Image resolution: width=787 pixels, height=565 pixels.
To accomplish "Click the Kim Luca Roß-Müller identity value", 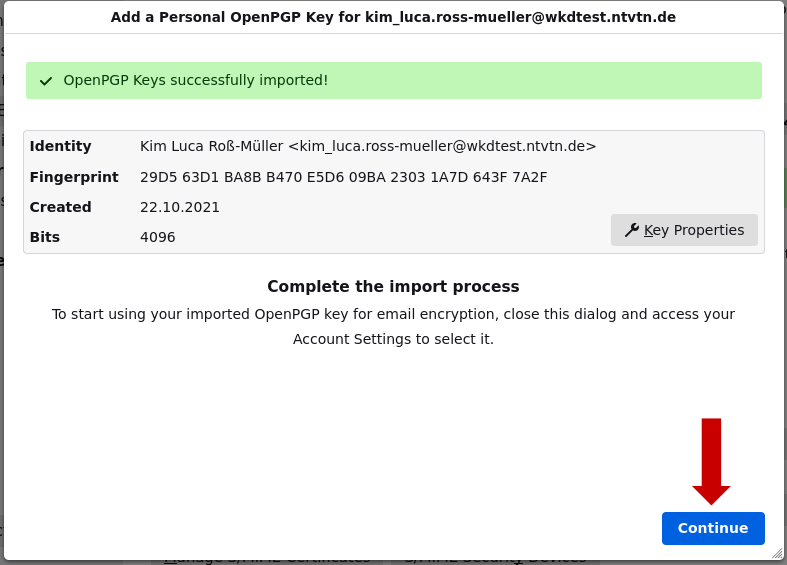I will (x=367, y=146).
